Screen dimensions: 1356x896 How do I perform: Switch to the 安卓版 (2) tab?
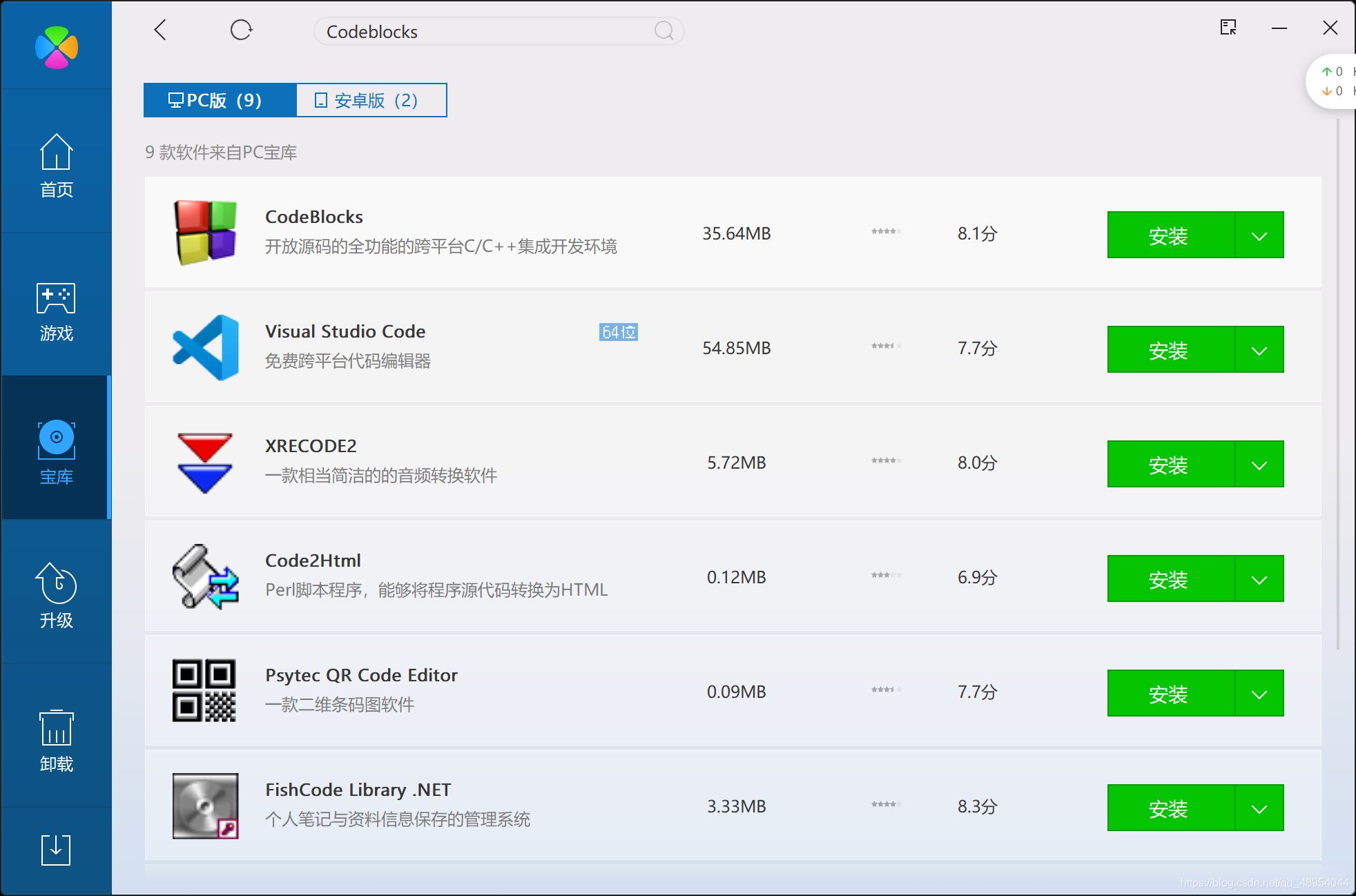point(371,101)
